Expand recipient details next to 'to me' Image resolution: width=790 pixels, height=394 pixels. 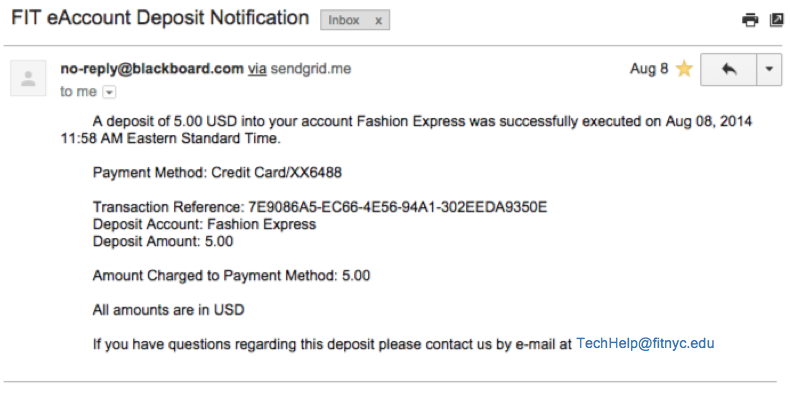coord(109,93)
